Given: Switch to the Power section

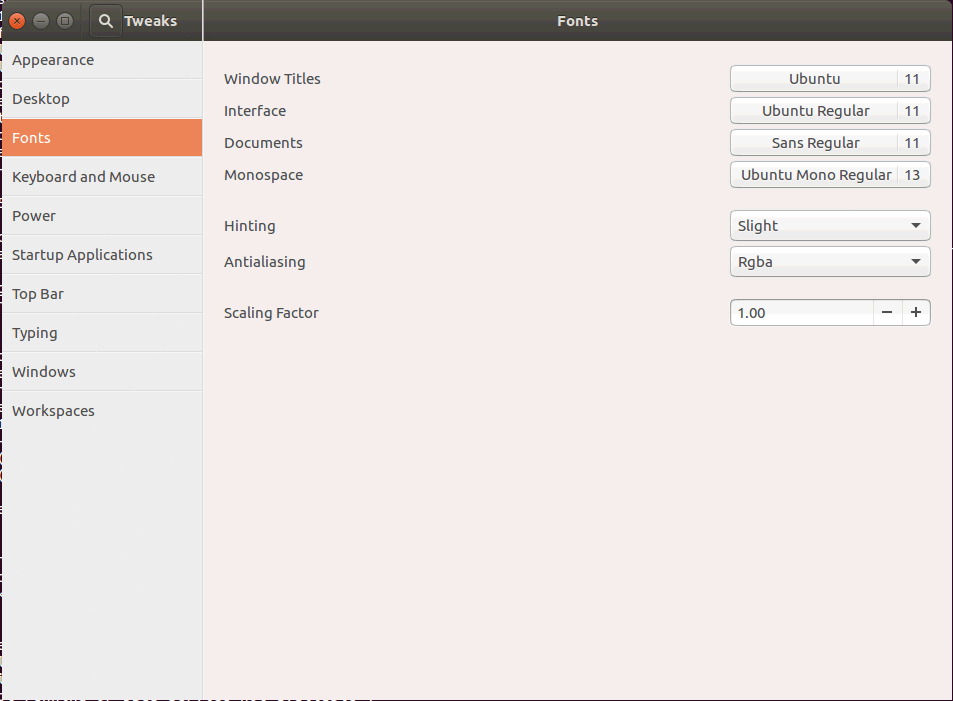Looking at the screenshot, I should pos(102,215).
